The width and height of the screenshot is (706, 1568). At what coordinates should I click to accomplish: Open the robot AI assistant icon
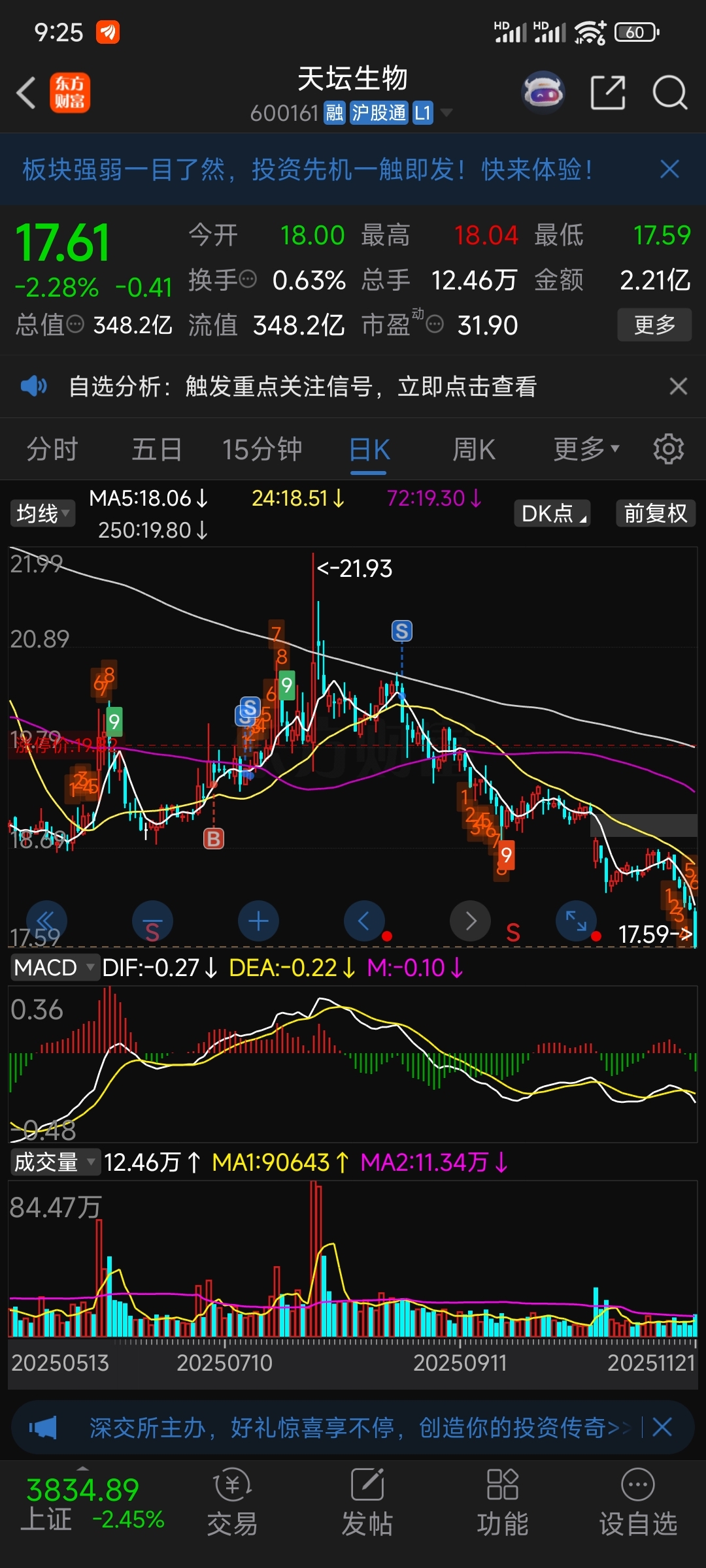pyautogui.click(x=543, y=92)
